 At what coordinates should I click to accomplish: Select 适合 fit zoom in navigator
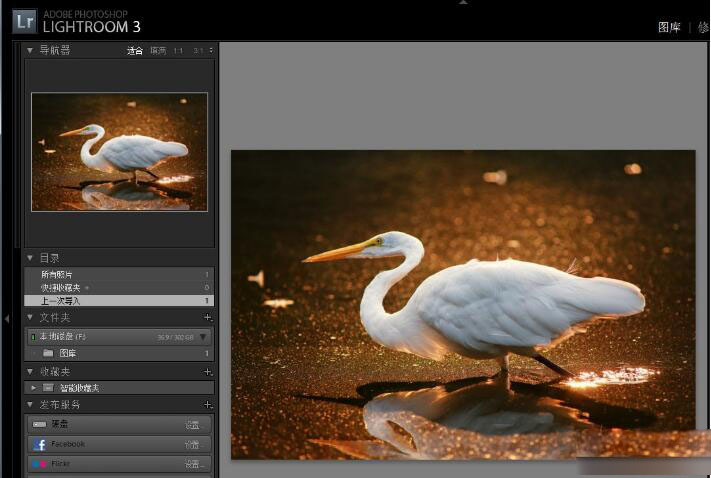click(135, 51)
